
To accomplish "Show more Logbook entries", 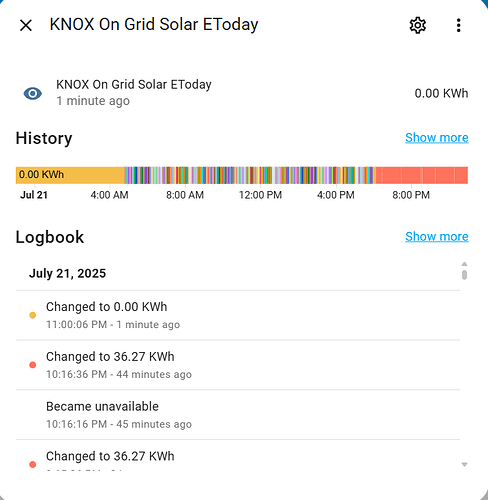I will [437, 237].
